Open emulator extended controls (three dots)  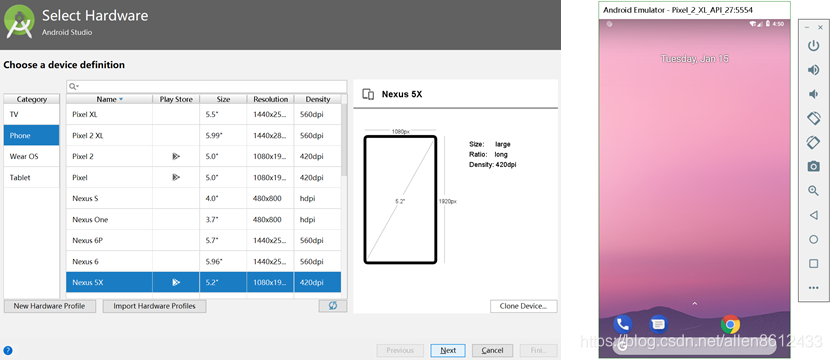tap(813, 288)
